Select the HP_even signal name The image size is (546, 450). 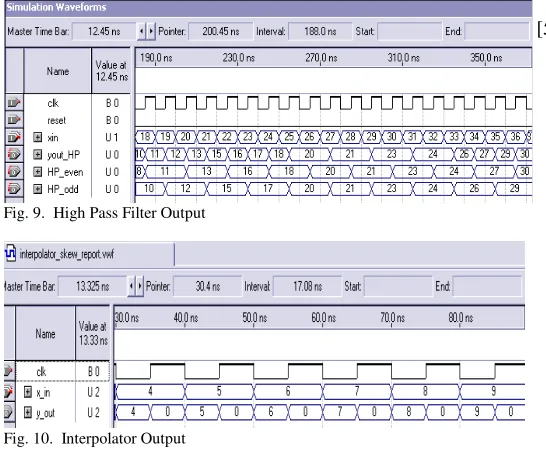65,172
